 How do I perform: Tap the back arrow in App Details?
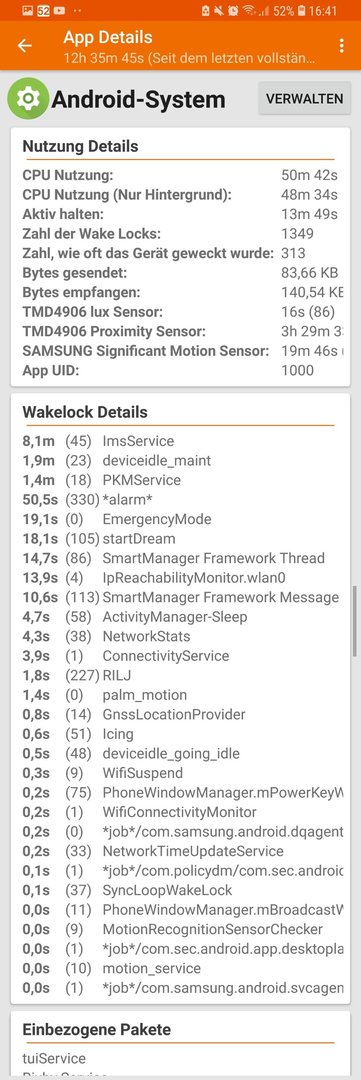[25, 45]
